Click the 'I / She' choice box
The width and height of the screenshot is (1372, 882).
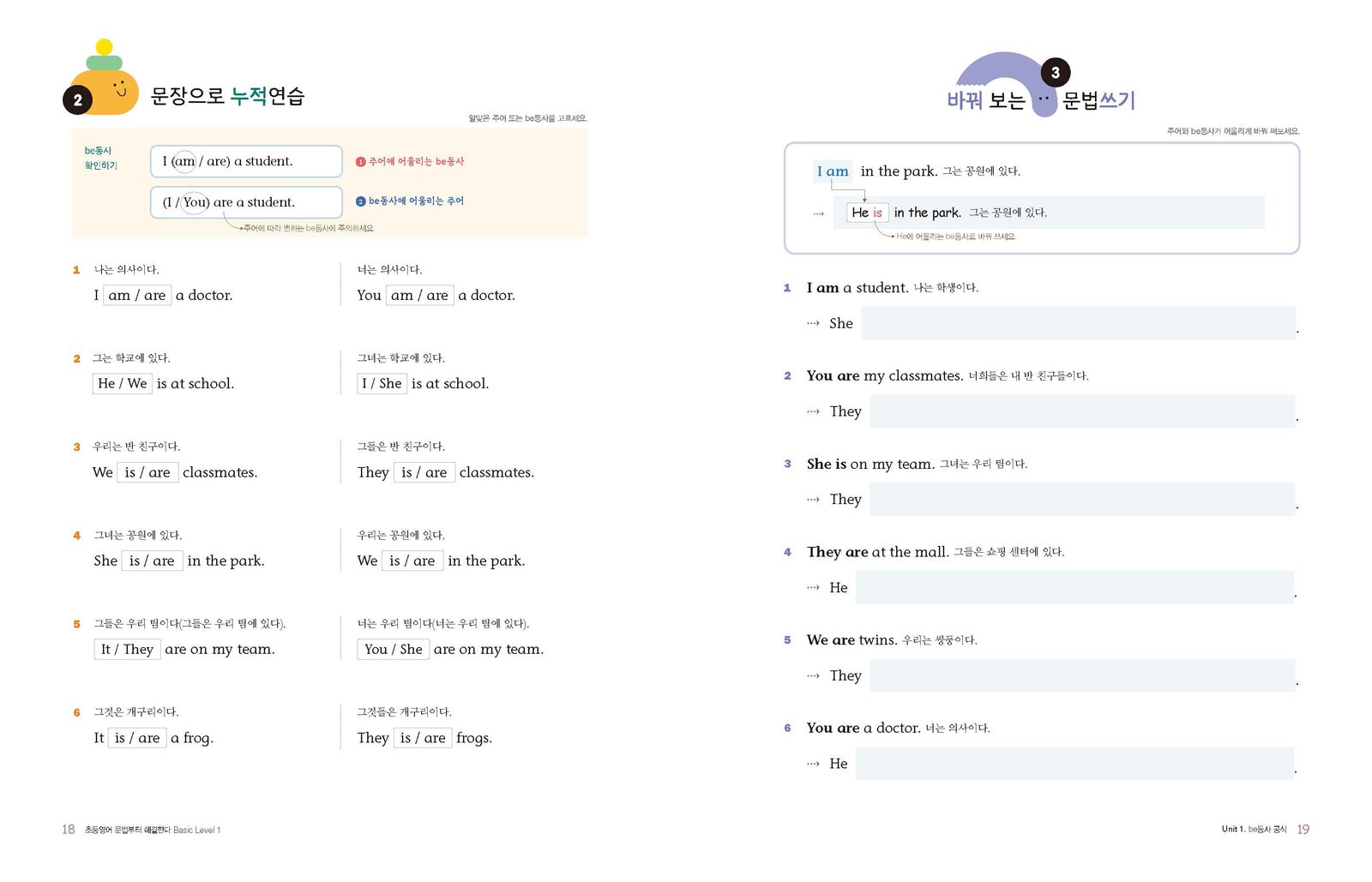(382, 383)
